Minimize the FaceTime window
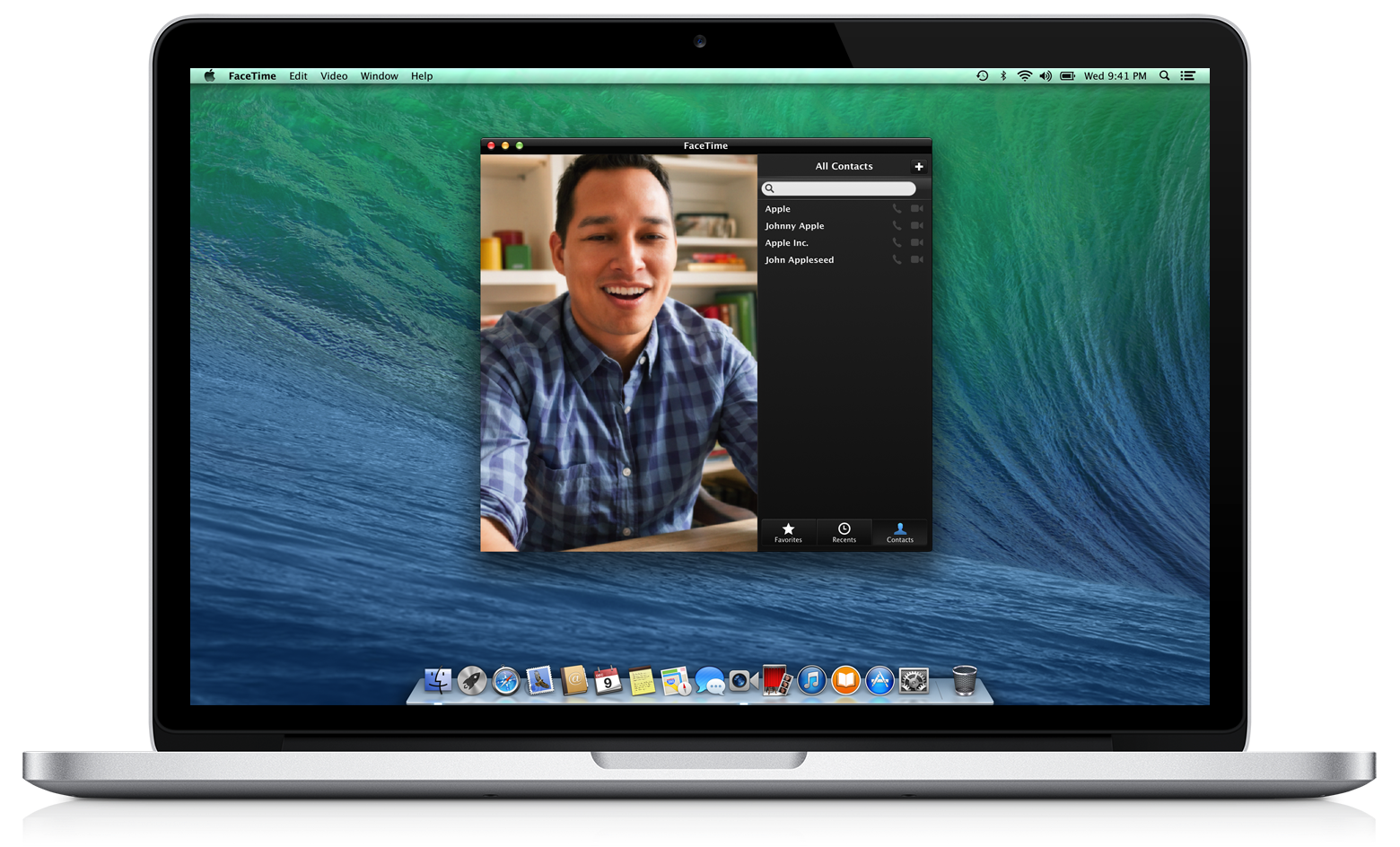This screenshot has height=847, width=1400. [x=505, y=145]
